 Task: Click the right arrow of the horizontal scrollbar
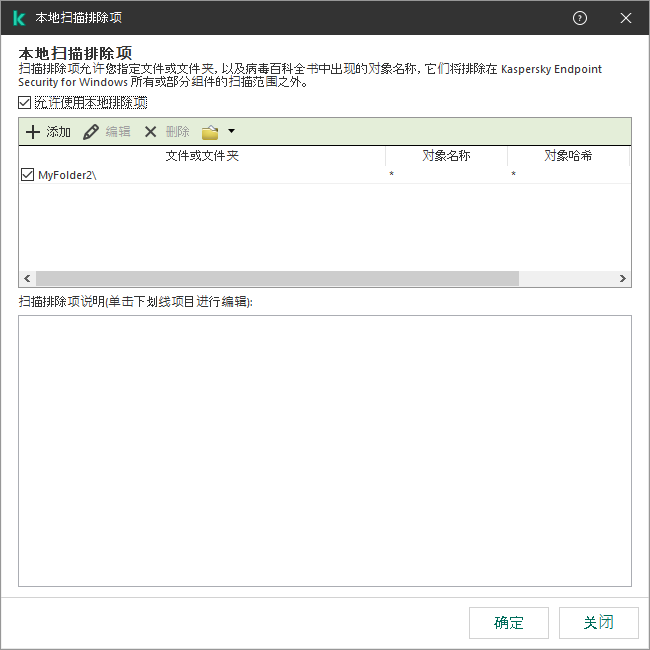pos(622,279)
